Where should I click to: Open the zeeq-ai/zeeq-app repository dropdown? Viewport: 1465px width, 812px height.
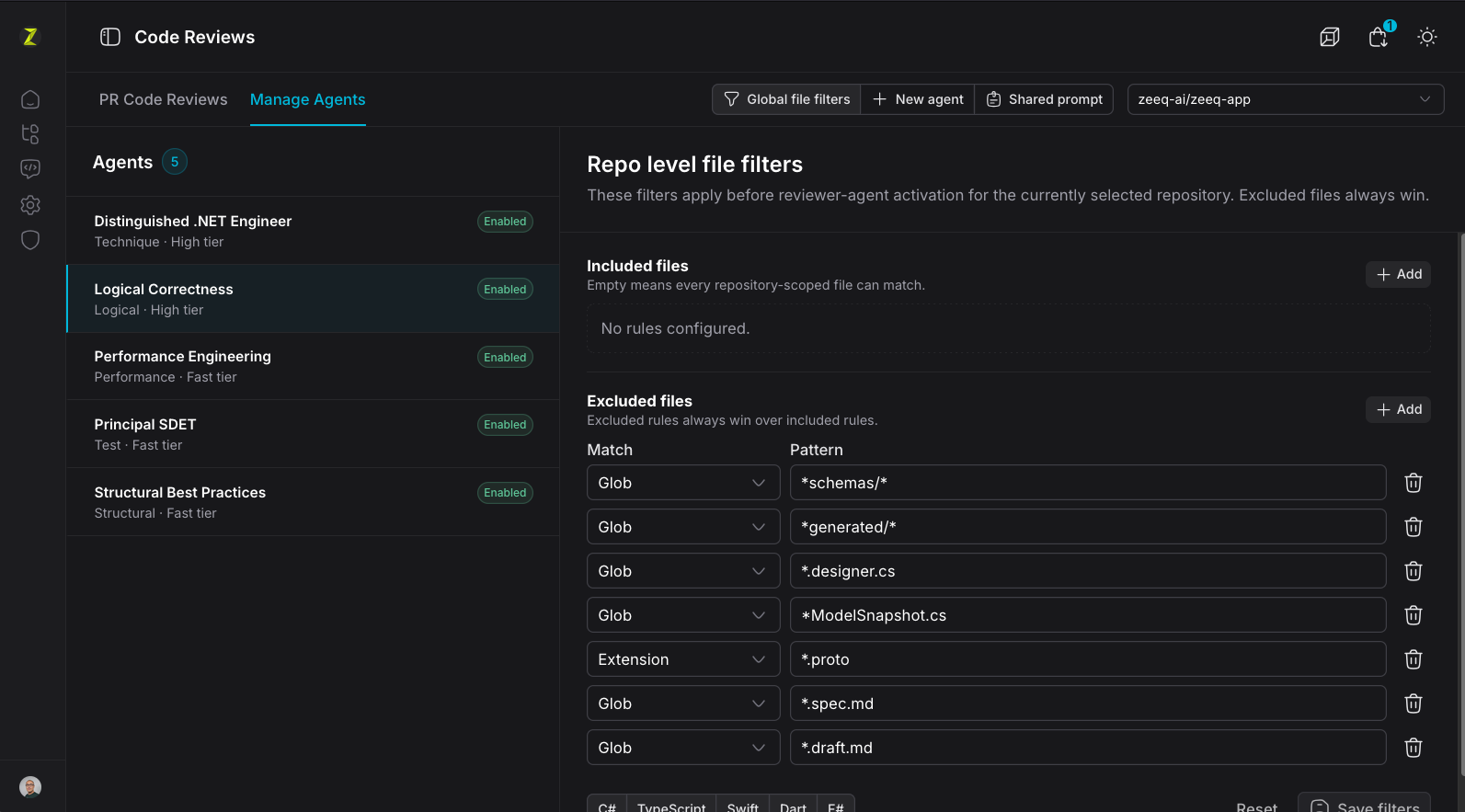[x=1286, y=99]
